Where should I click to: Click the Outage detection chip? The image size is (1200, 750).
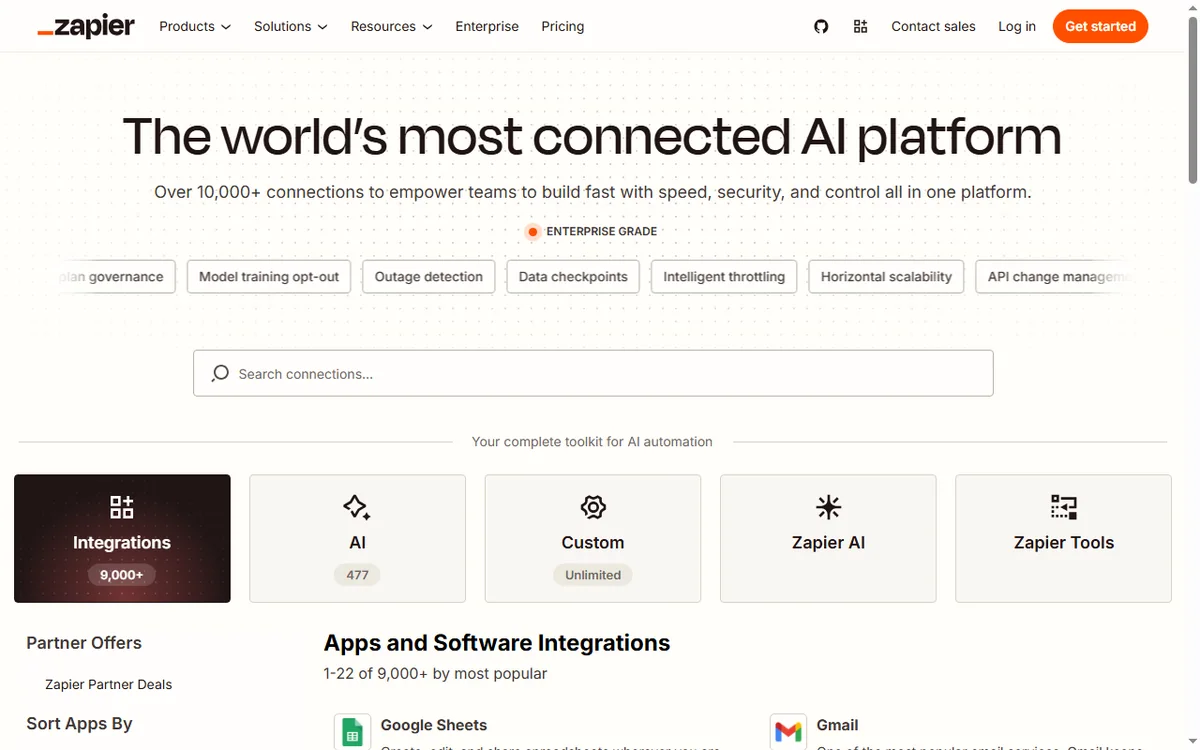429,277
